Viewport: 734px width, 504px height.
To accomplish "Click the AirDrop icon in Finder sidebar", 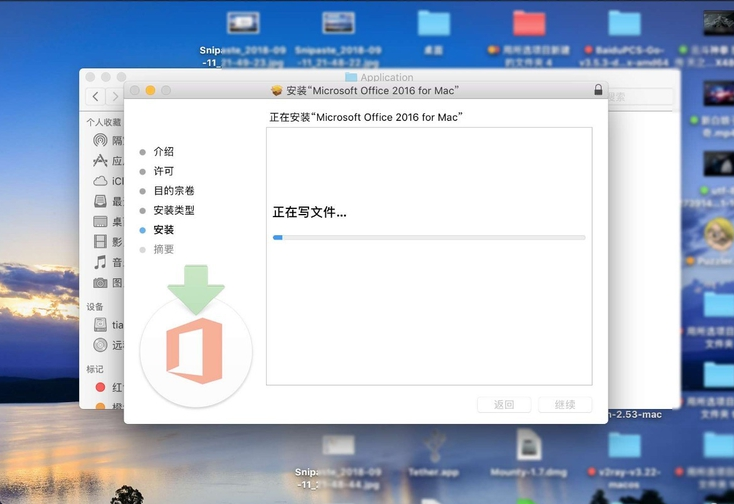I will tap(100, 141).
